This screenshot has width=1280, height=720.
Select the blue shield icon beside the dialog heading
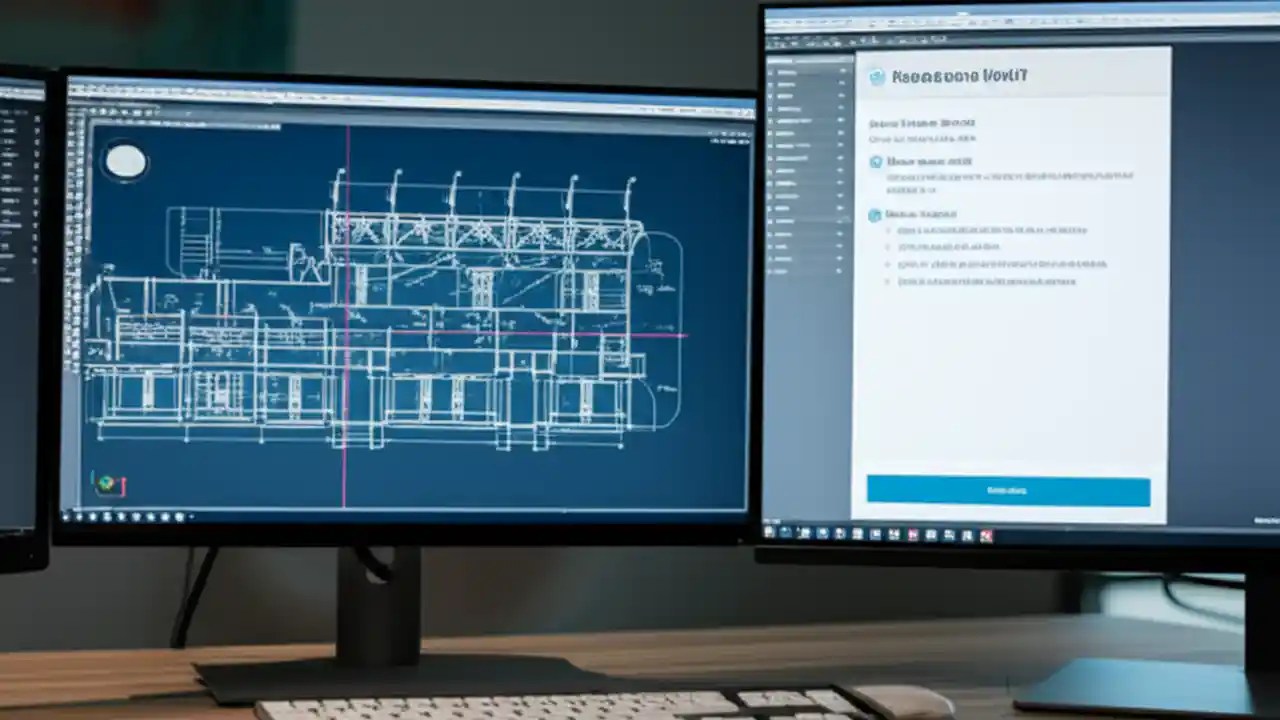[x=878, y=76]
